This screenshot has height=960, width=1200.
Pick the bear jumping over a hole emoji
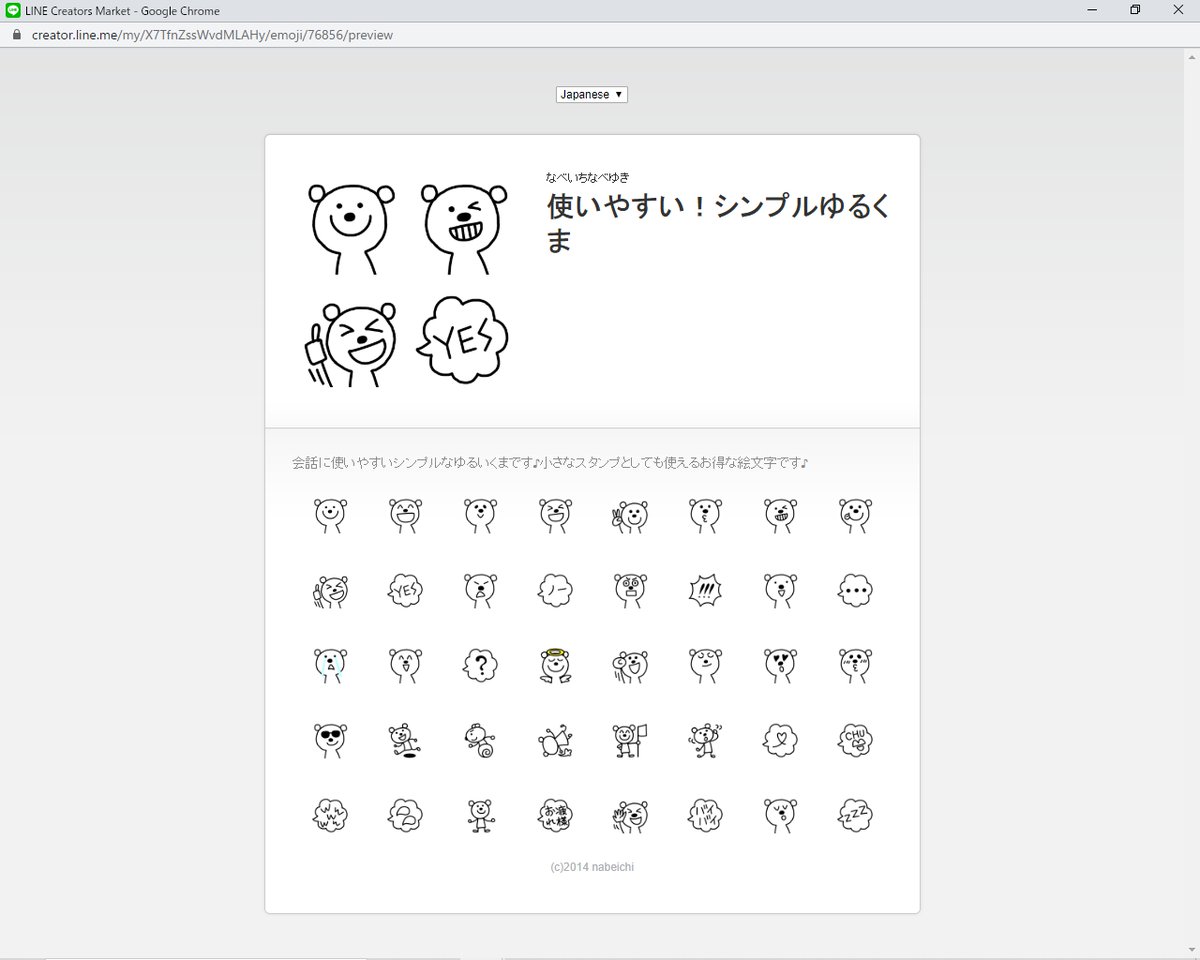406,740
